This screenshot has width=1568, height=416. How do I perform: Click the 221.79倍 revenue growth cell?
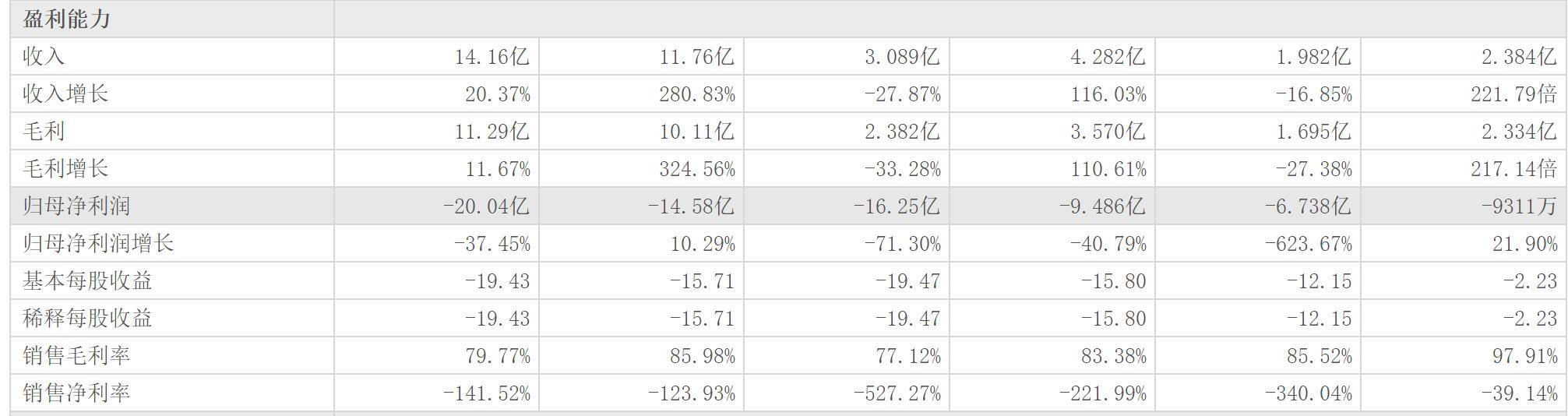coord(1513,94)
